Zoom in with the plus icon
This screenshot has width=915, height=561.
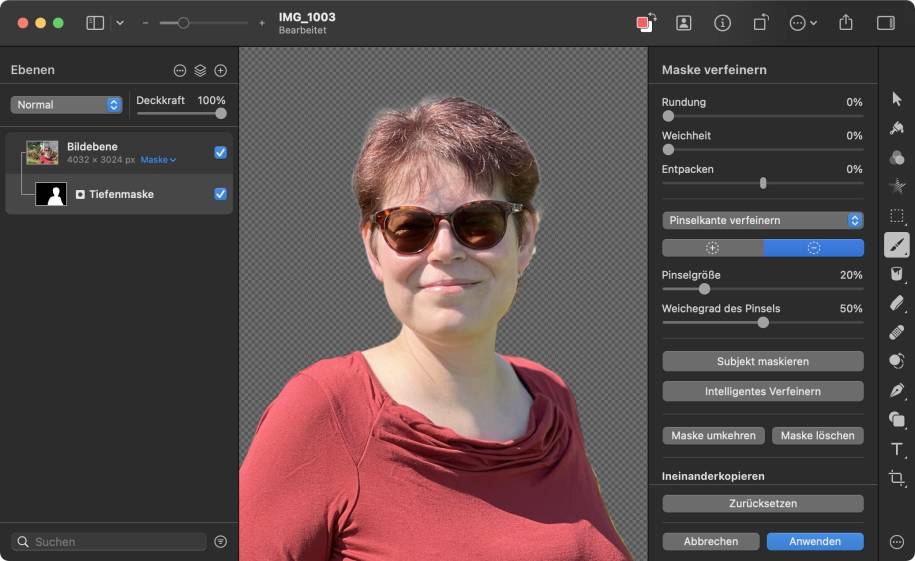pyautogui.click(x=262, y=23)
